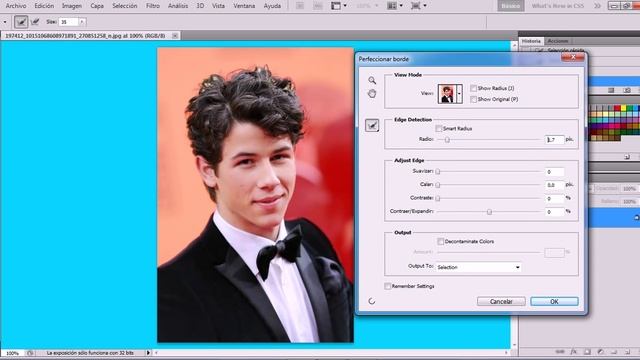Click the Suavizar value input field
Screen dimensions: 640x360
pos(555,172)
